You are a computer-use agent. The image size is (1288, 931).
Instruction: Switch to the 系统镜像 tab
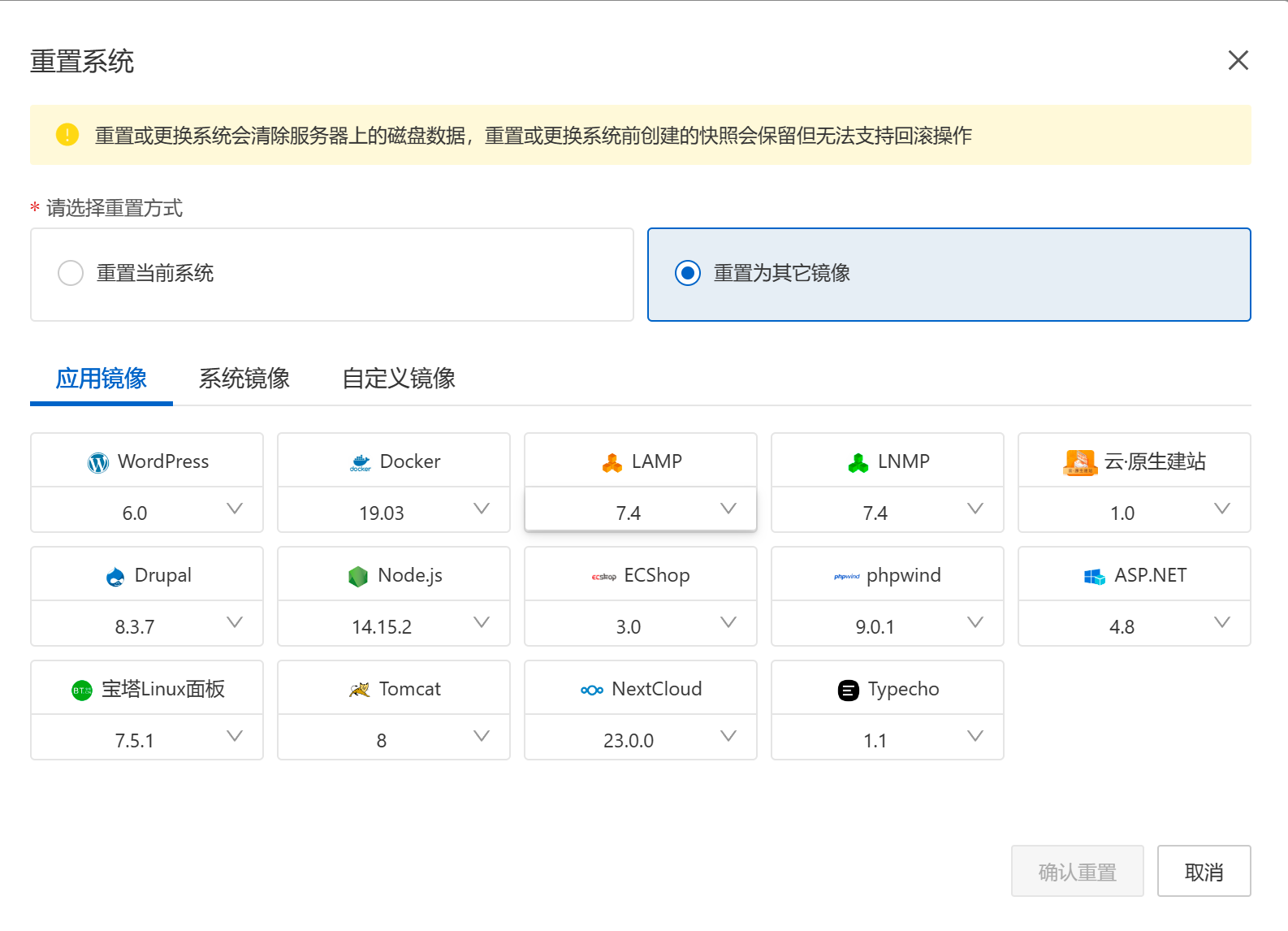pos(244,379)
